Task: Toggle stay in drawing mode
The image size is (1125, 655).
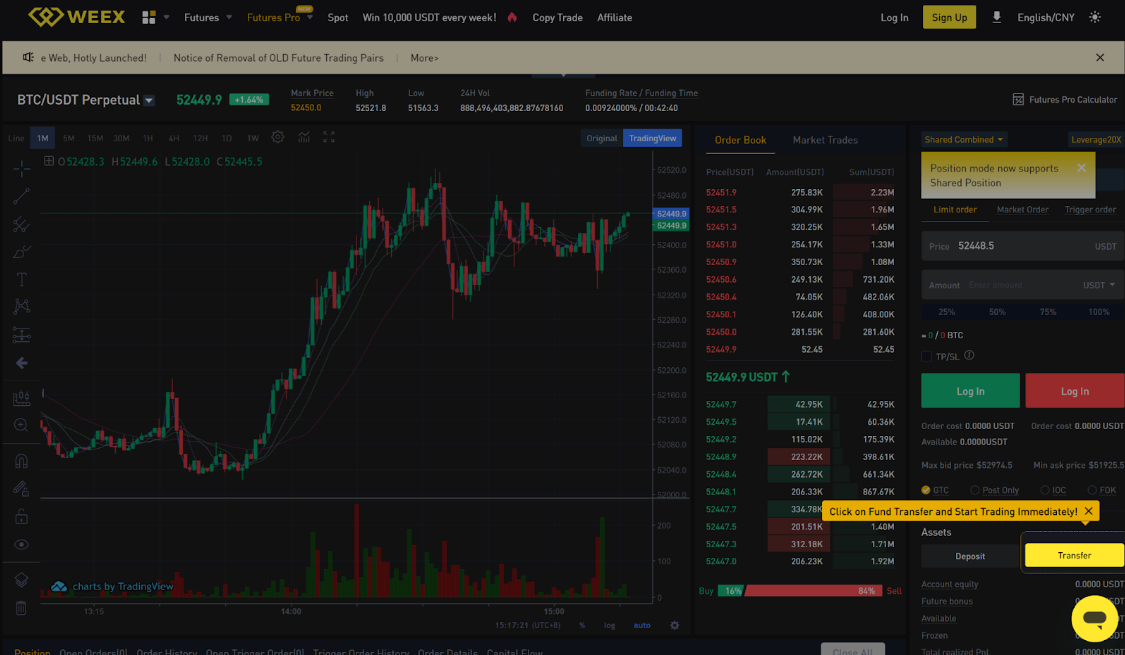Action: click(x=22, y=489)
